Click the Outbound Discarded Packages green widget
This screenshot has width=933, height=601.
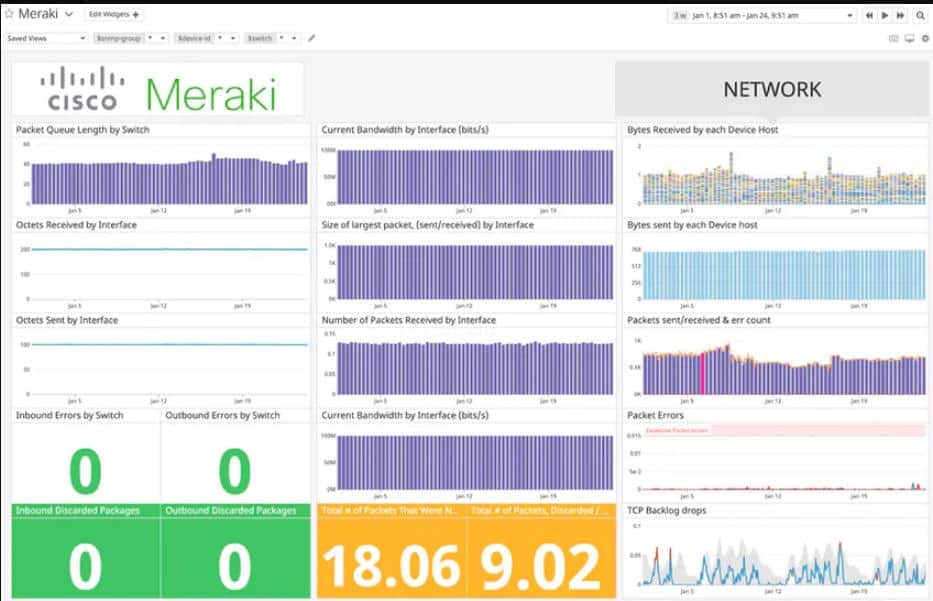236,551
